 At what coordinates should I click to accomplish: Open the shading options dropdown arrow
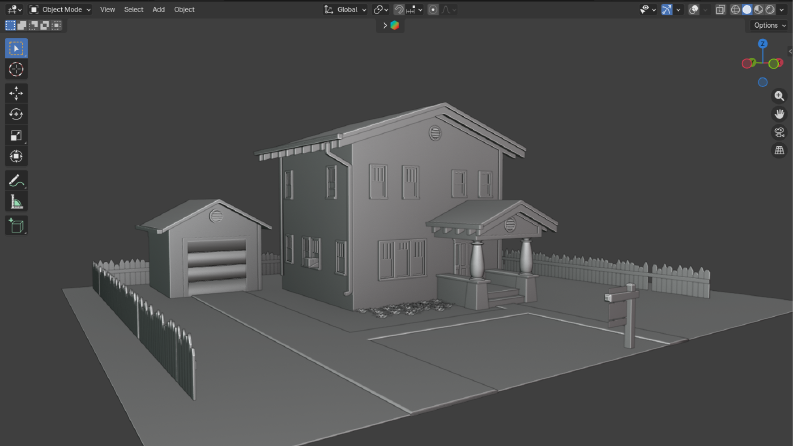(x=782, y=10)
